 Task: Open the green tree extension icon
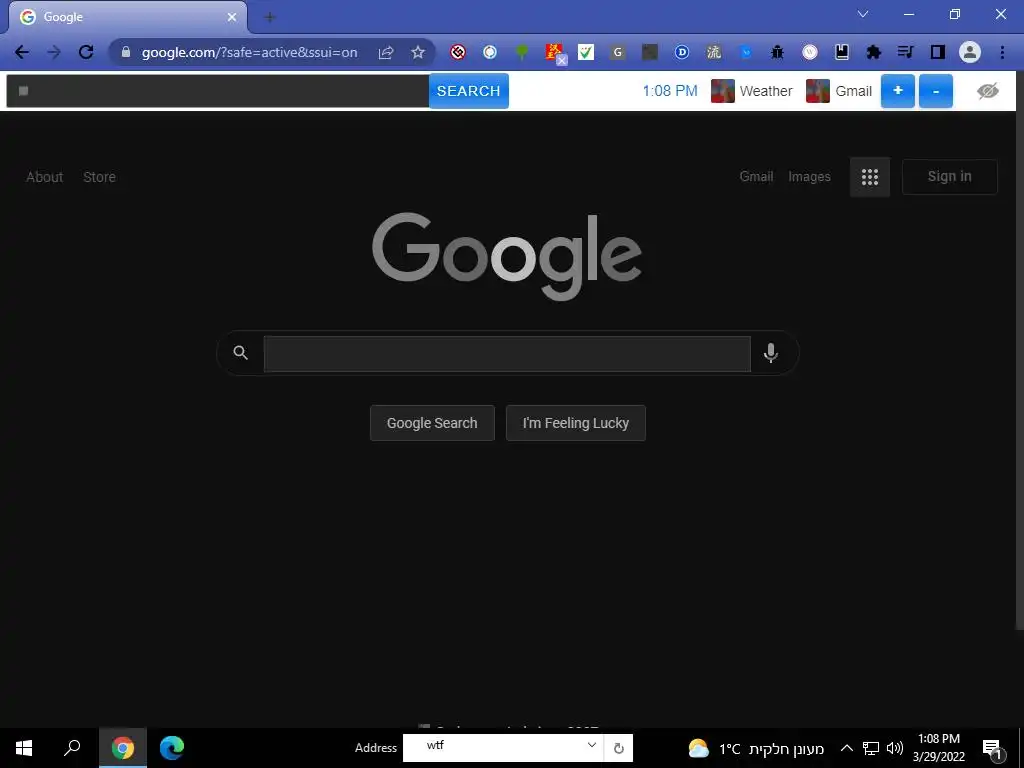pos(522,52)
